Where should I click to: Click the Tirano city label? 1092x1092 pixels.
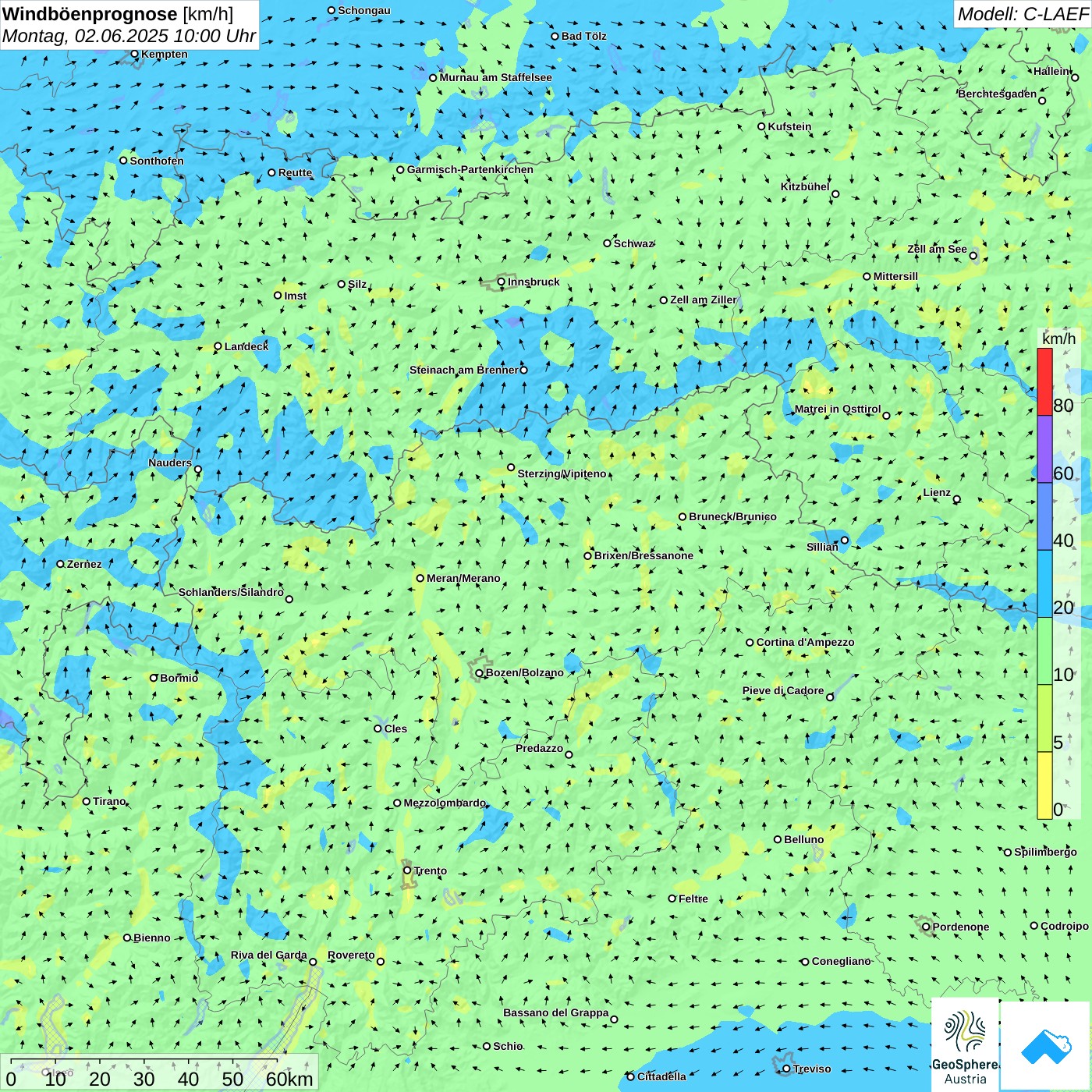pyautogui.click(x=109, y=801)
